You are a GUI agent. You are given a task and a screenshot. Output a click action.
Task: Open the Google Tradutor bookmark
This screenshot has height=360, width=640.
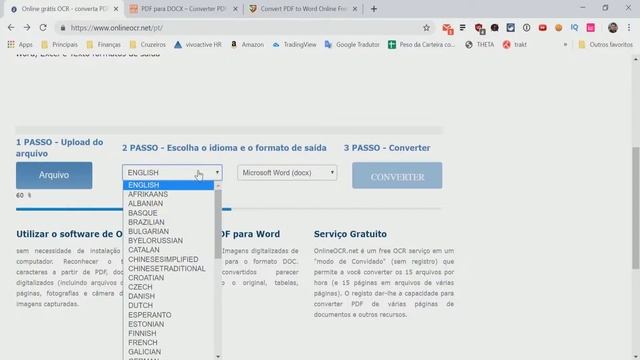click(352, 44)
